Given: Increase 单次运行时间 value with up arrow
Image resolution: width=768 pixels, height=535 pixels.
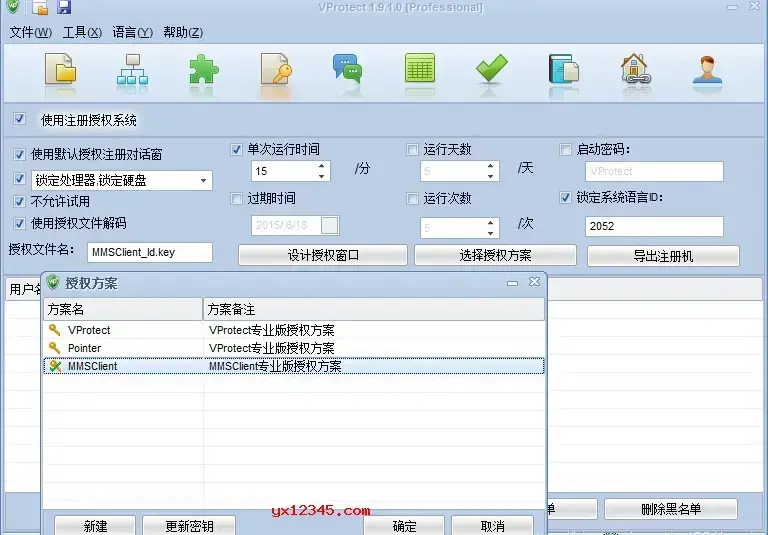Looking at the screenshot, I should (321, 166).
